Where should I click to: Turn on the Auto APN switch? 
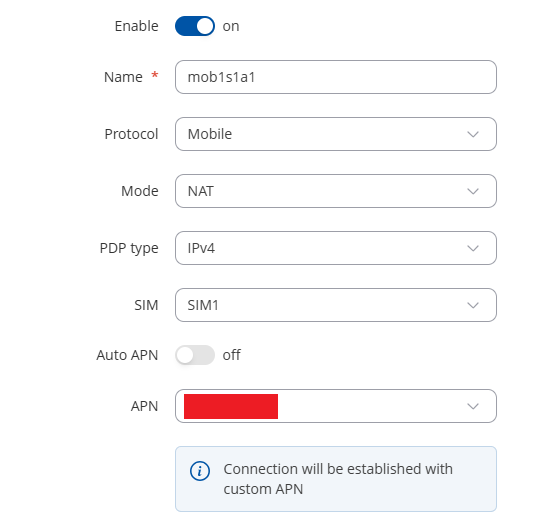pos(195,355)
